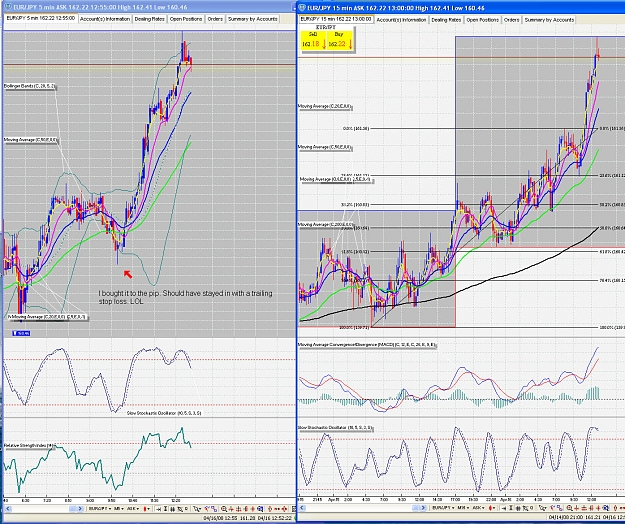Viewport: 625px width, 524px height.
Task: Open magnifier zoom tool in 15 min chart toolbar
Action: (x=570, y=508)
